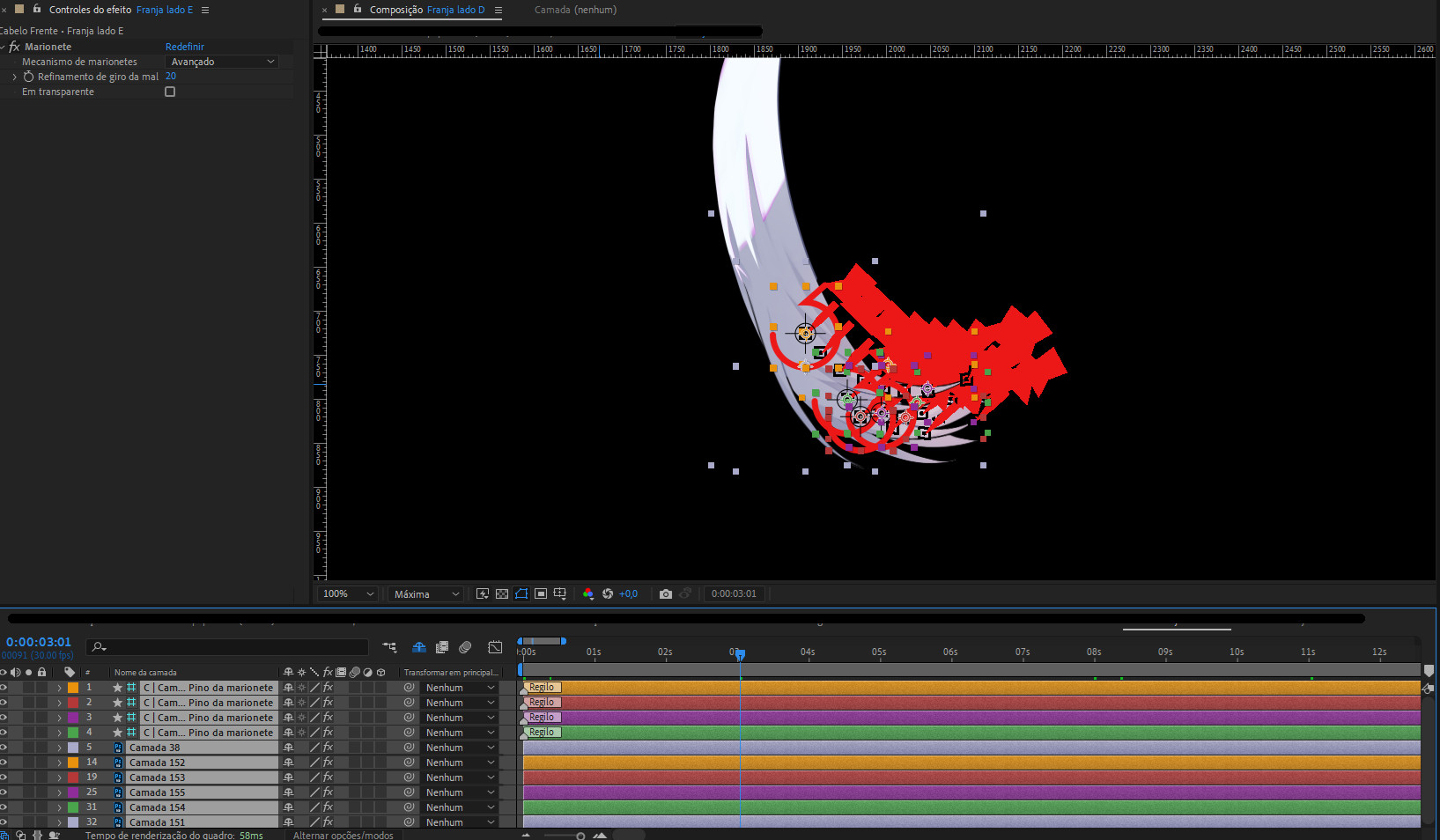Click the fast preview icon in viewer toolbar
This screenshot has height=840, width=1440.
(483, 594)
